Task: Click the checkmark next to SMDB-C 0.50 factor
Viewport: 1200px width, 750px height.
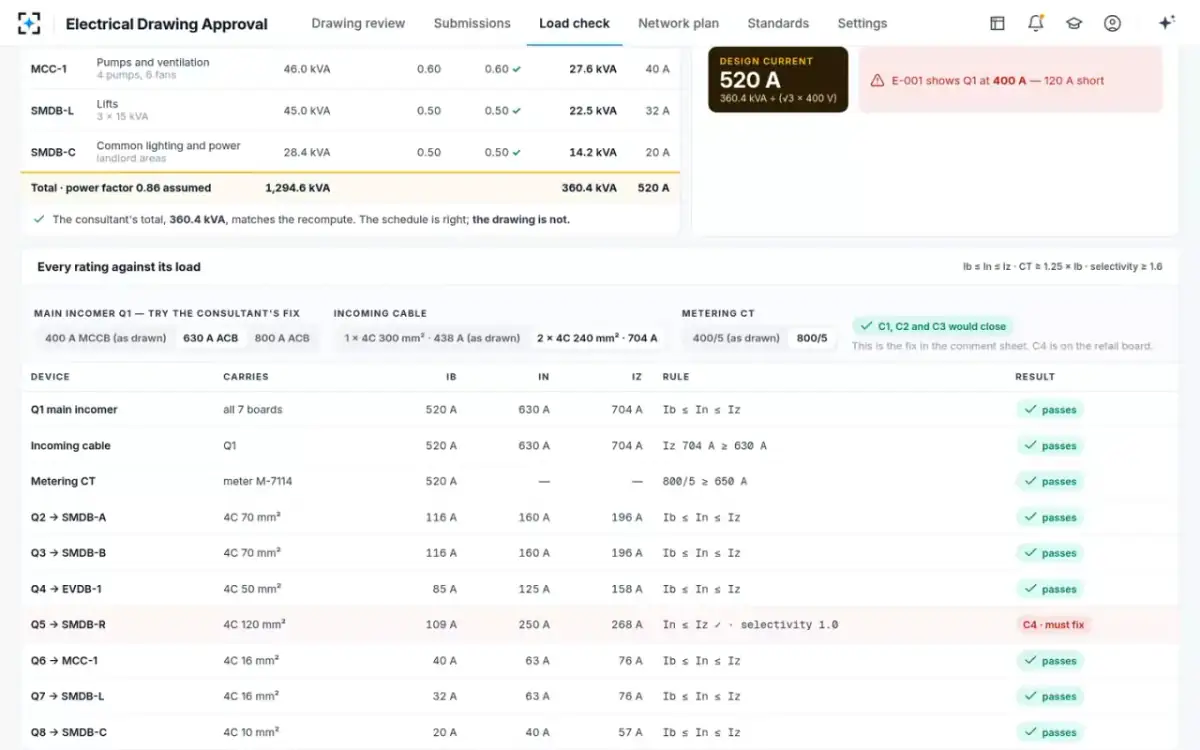Action: (517, 153)
